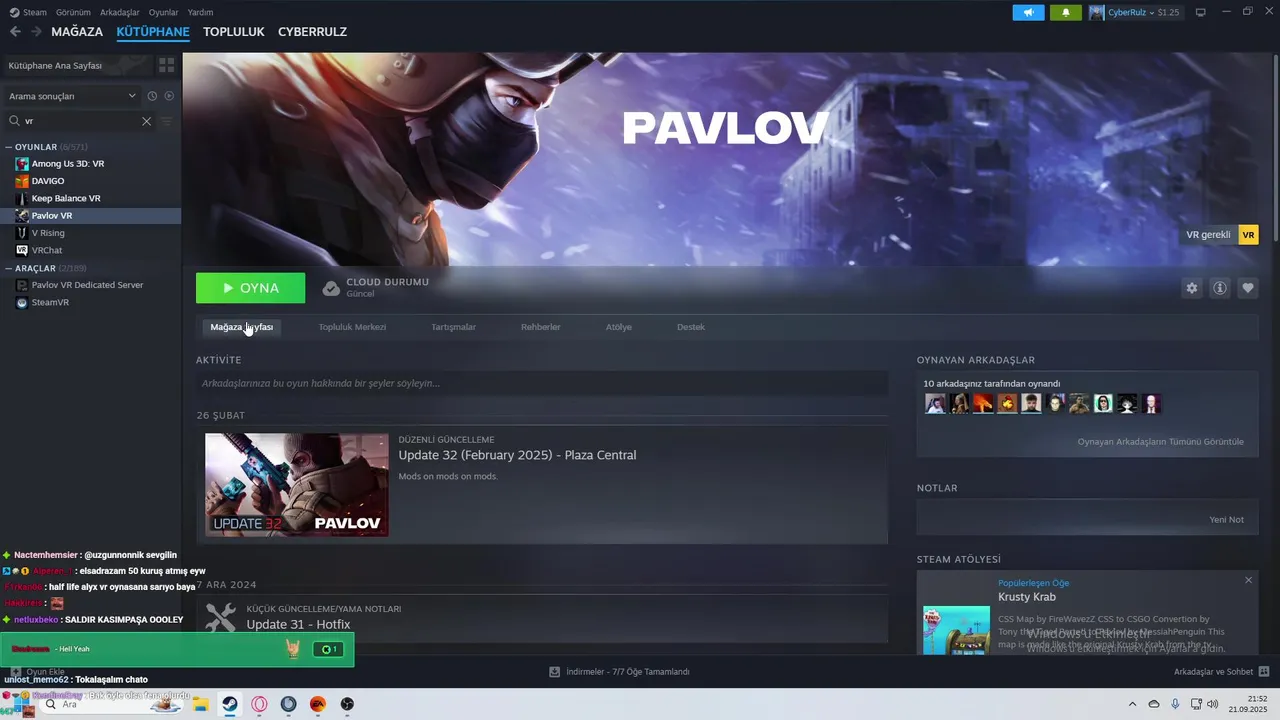1280x720 pixels.
Task: Select Pavlov VR Dedicated Server tool
Action: tap(90, 285)
